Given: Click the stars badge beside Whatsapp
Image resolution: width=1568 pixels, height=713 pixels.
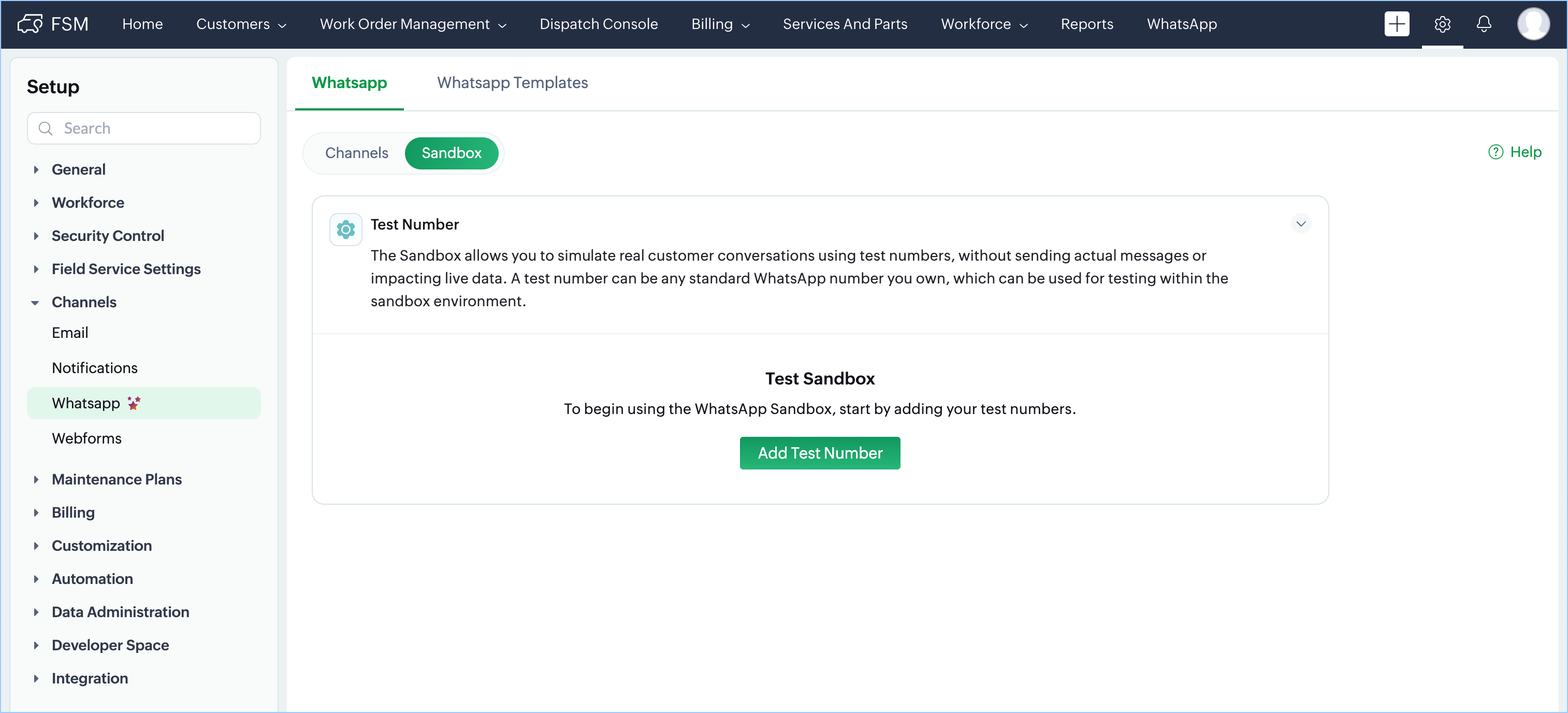Looking at the screenshot, I should pyautogui.click(x=134, y=403).
